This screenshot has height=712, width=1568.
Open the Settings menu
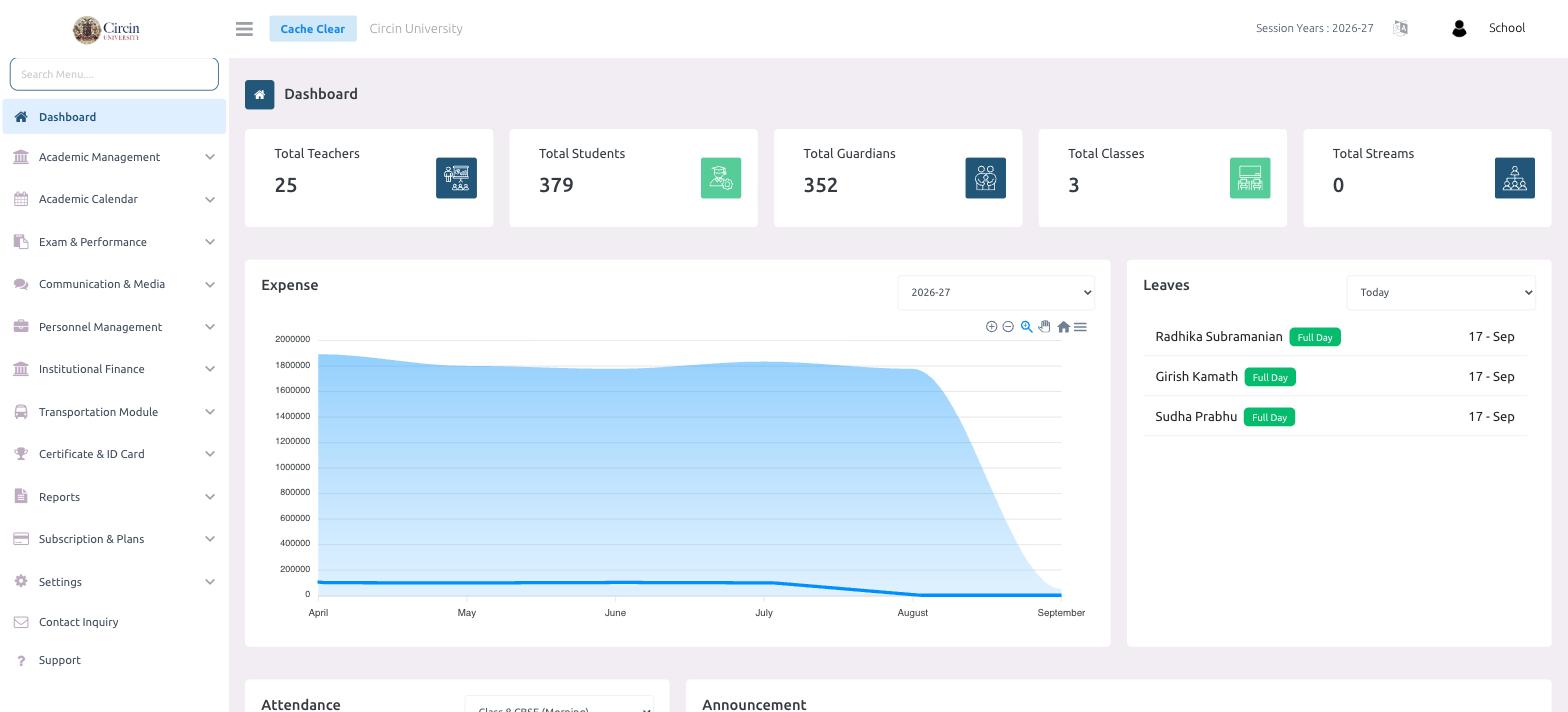114,582
